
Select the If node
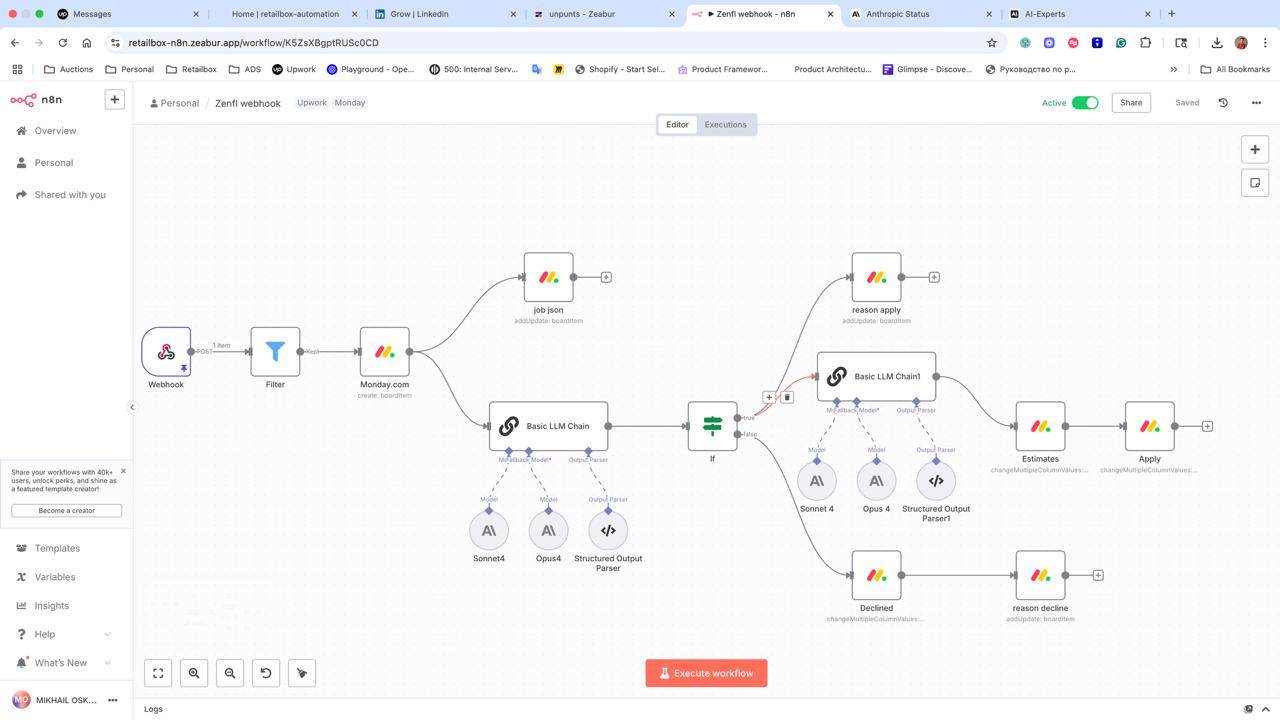(712, 425)
